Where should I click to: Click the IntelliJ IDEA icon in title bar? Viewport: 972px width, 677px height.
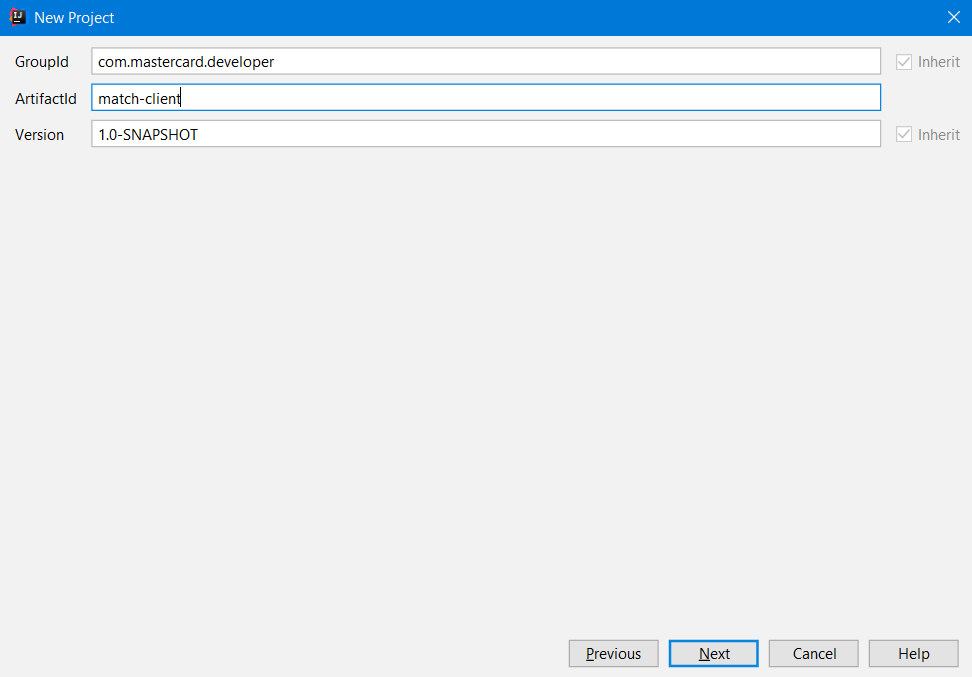[17, 17]
